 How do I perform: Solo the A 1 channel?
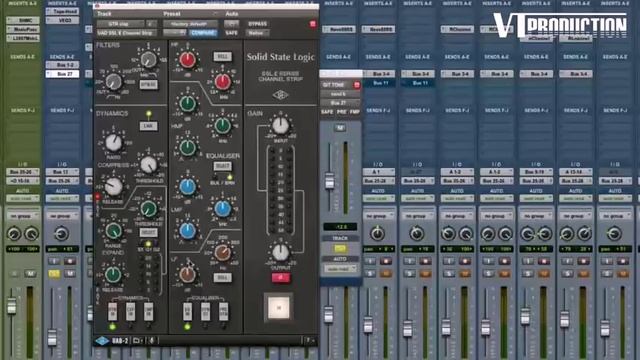click(x=371, y=273)
